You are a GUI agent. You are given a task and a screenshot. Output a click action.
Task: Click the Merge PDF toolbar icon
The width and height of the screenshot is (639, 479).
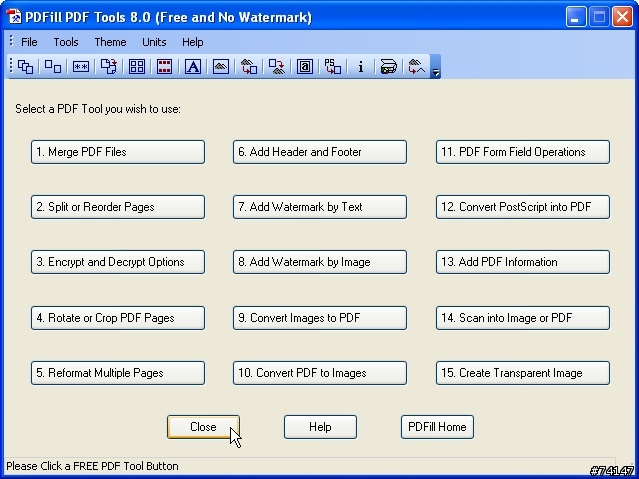coord(25,66)
